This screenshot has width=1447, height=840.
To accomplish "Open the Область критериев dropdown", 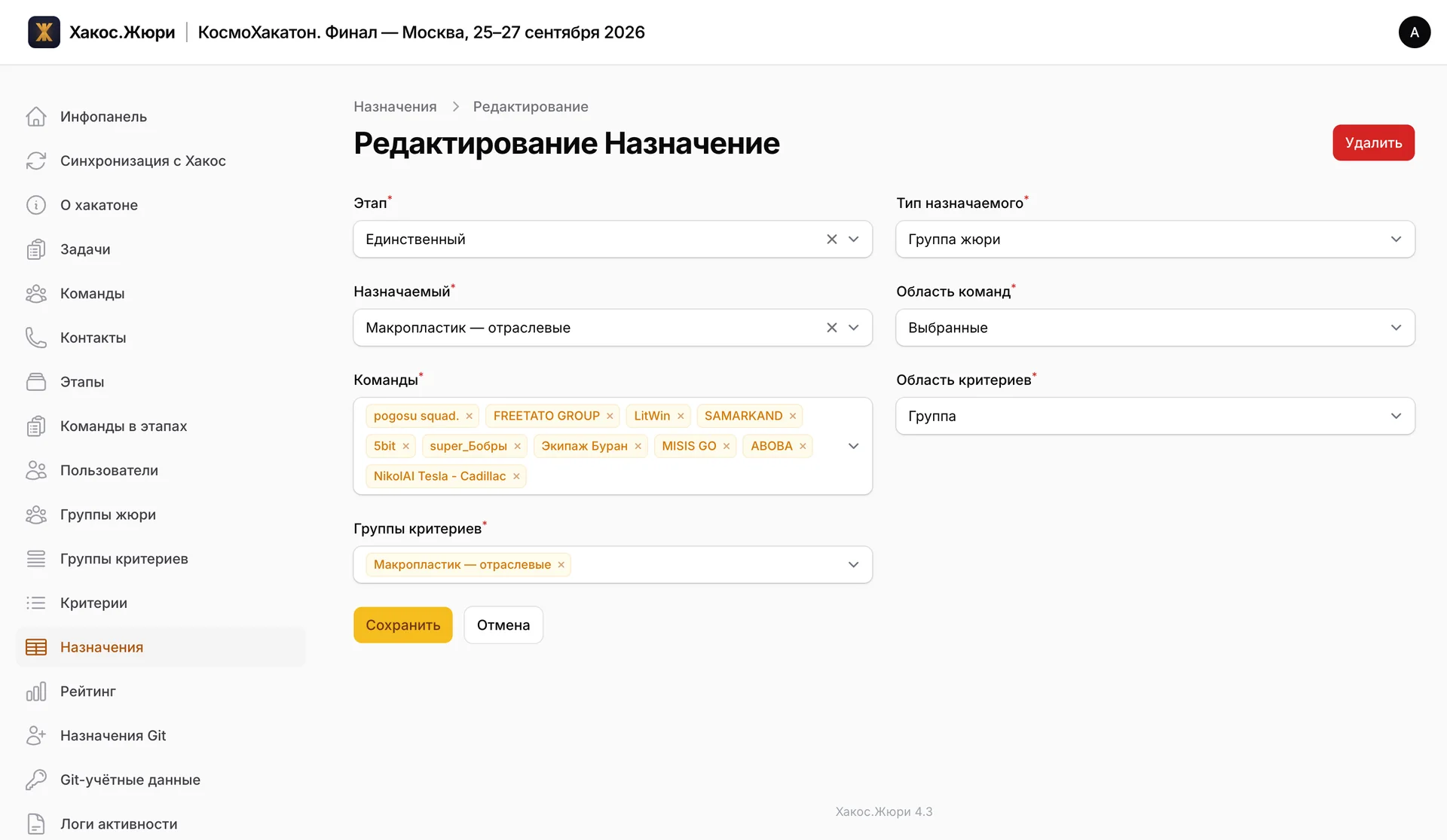I will tap(1155, 416).
